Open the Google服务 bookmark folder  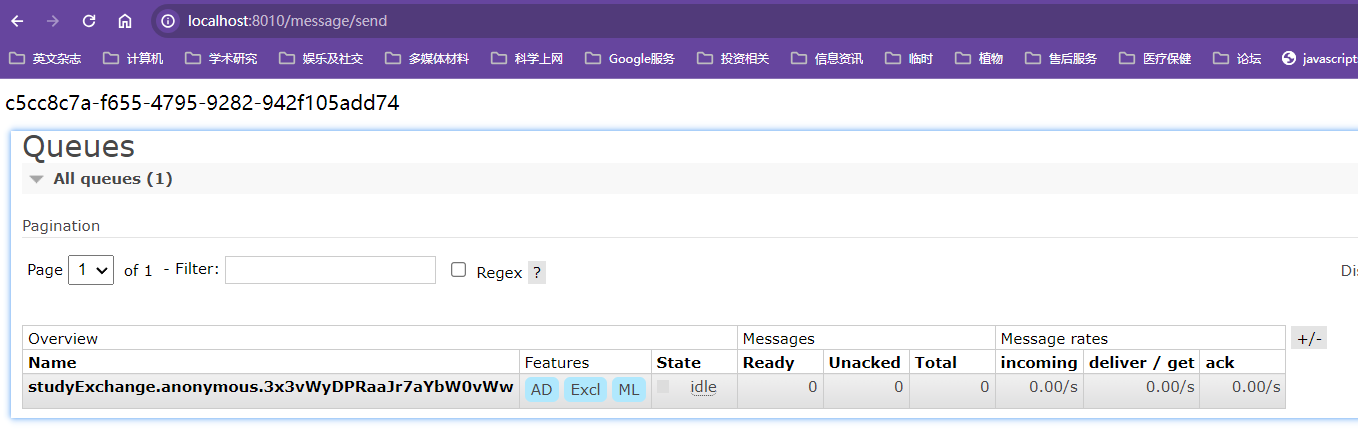coord(630,59)
